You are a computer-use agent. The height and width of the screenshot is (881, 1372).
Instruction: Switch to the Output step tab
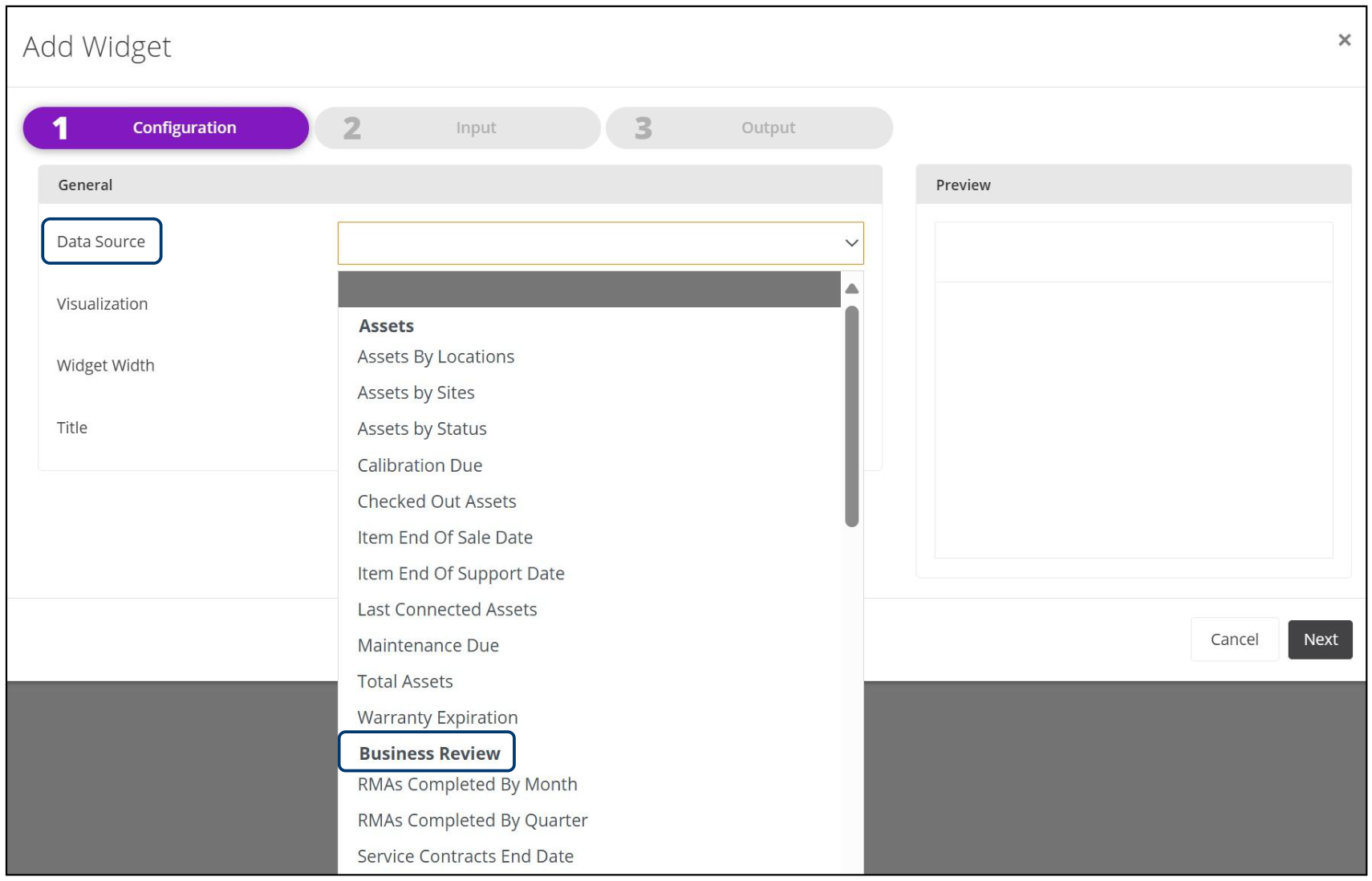pos(749,128)
